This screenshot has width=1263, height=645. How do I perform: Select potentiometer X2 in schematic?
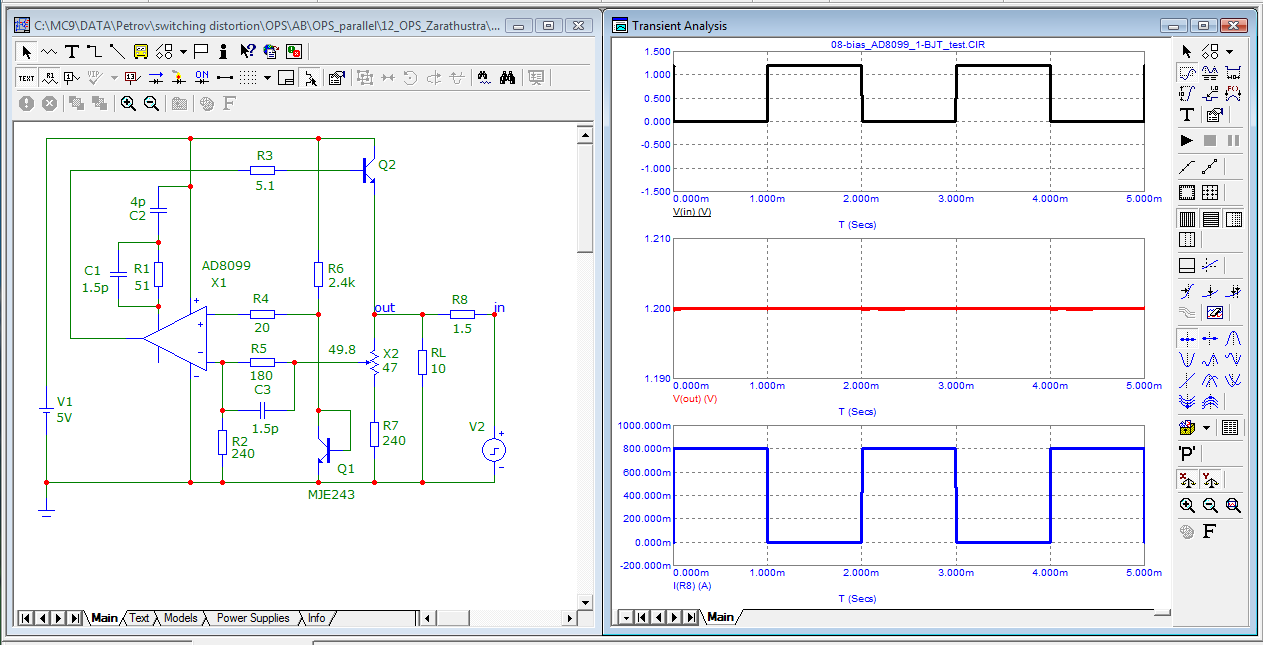[x=375, y=362]
